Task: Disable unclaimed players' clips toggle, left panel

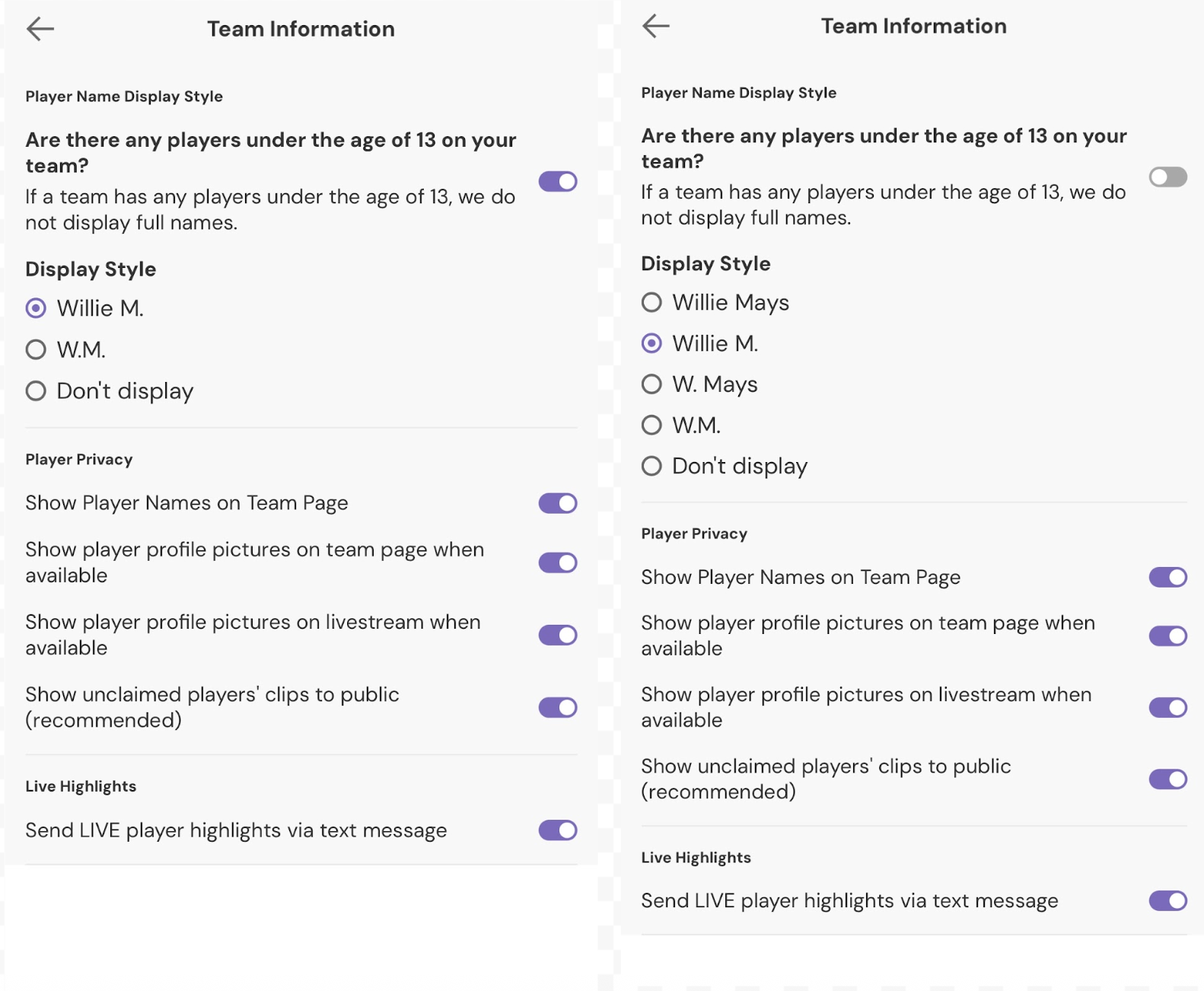Action: point(558,707)
